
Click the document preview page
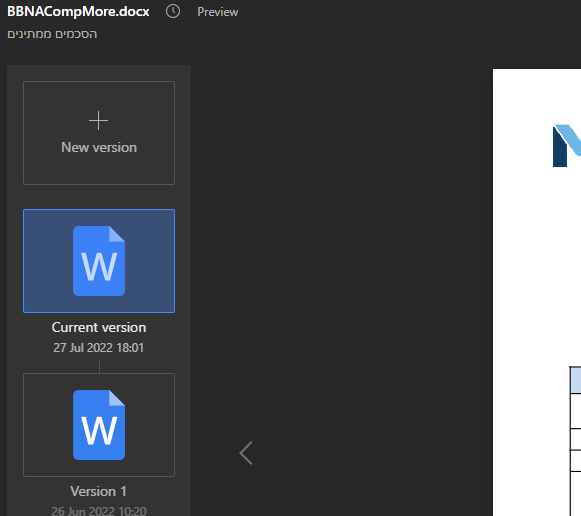537,292
